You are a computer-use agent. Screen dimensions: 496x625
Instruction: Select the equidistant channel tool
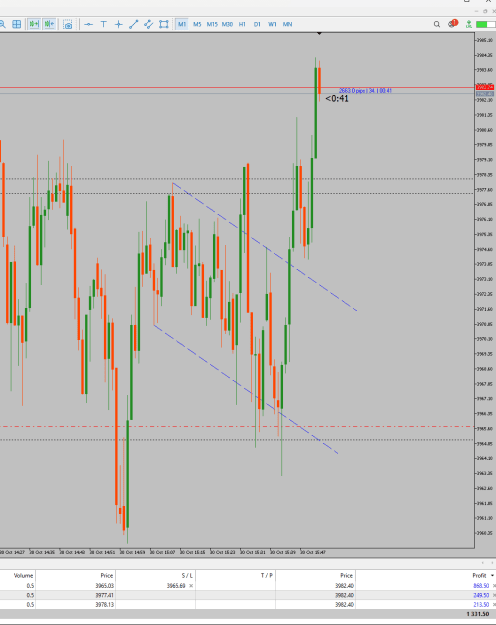(148, 24)
